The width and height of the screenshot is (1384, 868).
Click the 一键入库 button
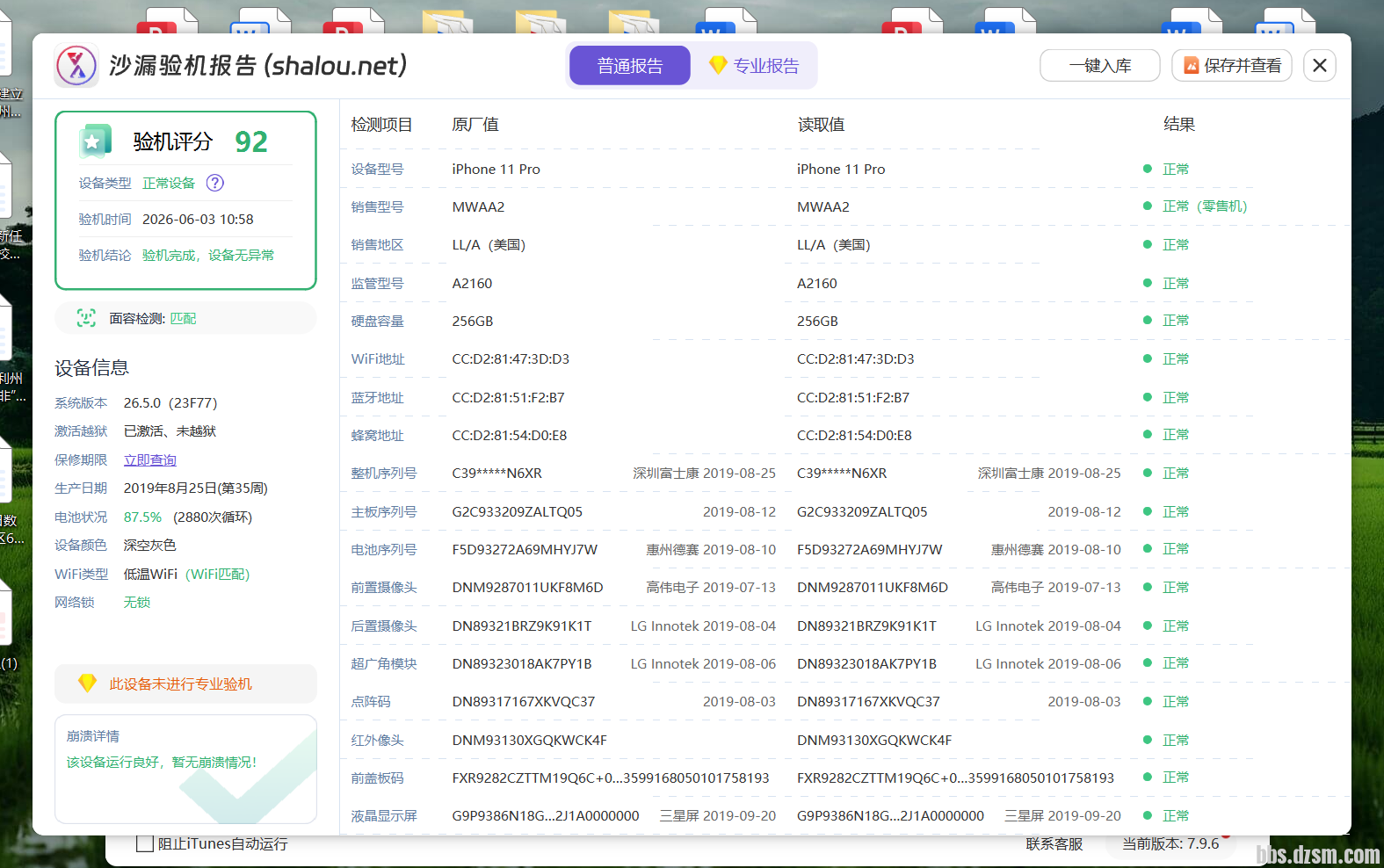[1100, 65]
